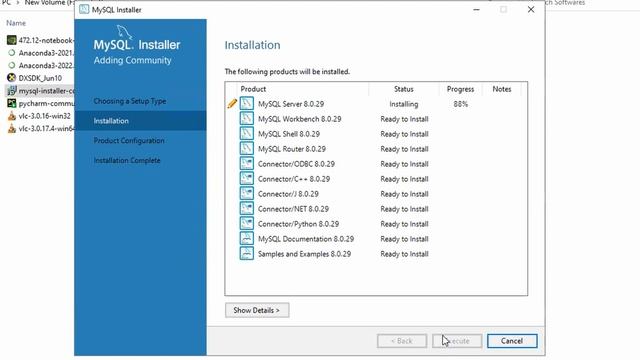The height and width of the screenshot is (360, 640).
Task: Select the Choosing a Setup Type step
Action: (x=130, y=101)
